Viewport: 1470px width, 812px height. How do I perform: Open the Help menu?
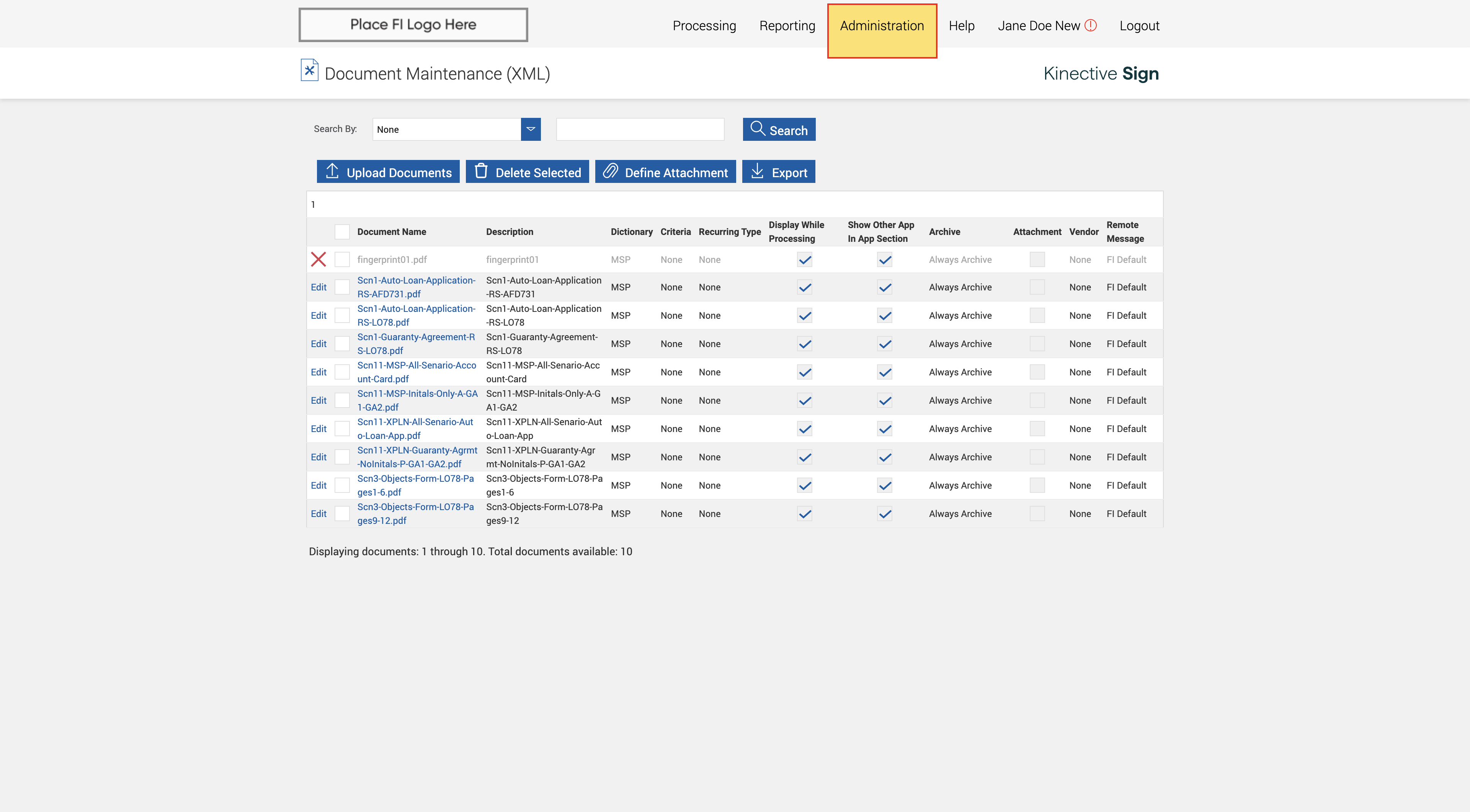coord(962,26)
